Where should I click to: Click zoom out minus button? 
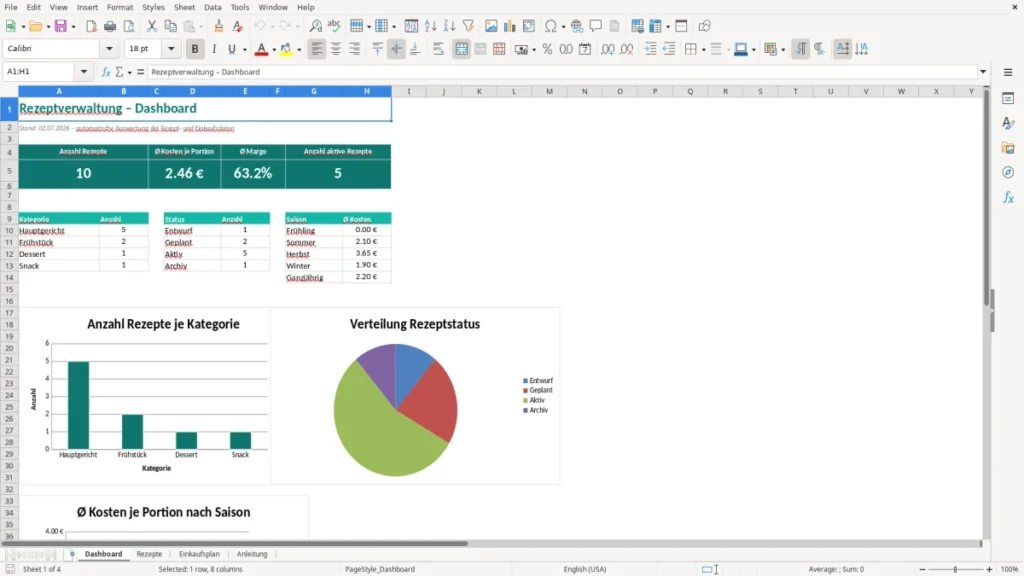[922, 569]
